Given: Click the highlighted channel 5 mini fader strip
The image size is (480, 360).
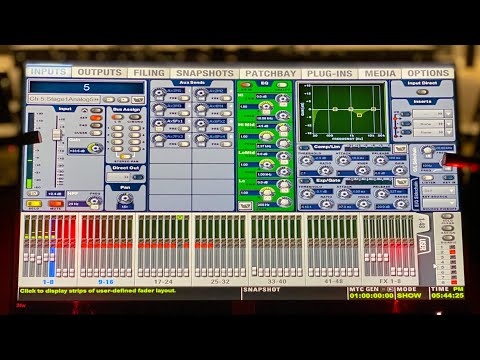Looking at the screenshot, I should tap(52, 246).
